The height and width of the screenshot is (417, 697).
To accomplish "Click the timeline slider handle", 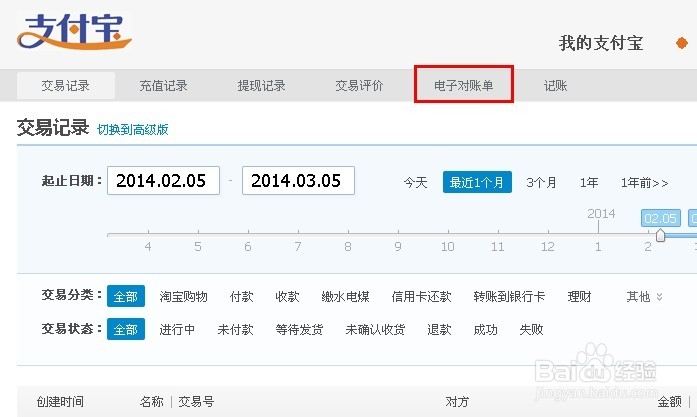I will [x=660, y=235].
